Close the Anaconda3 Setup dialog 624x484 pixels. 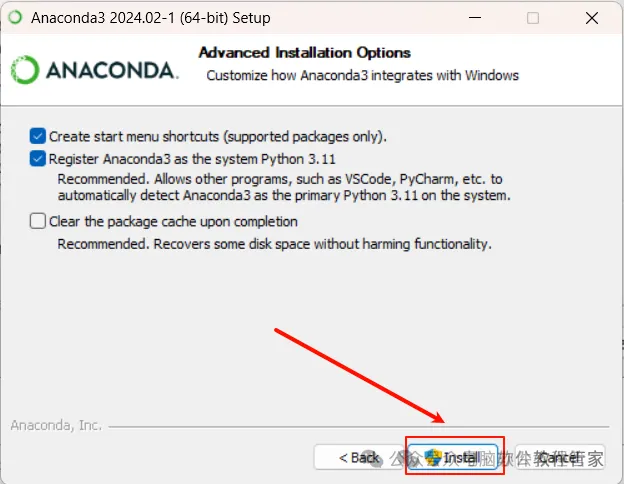click(x=592, y=18)
